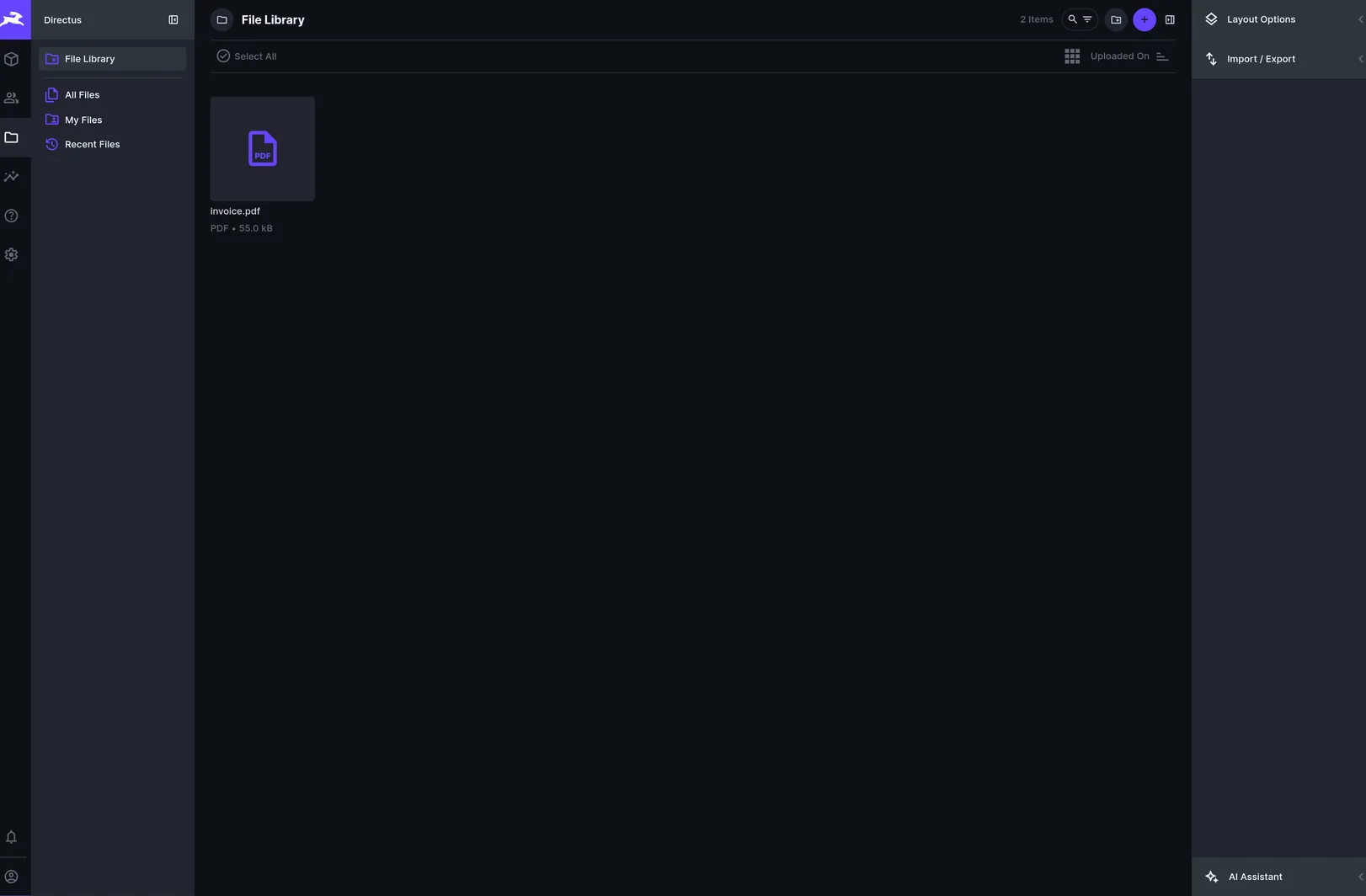Open the search magnifier icon
The height and width of the screenshot is (896, 1366).
[x=1072, y=19]
